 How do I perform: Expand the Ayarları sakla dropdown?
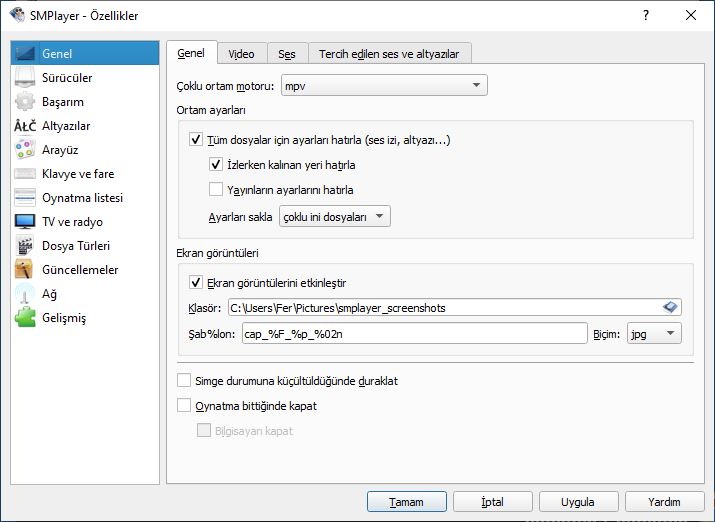click(x=335, y=217)
